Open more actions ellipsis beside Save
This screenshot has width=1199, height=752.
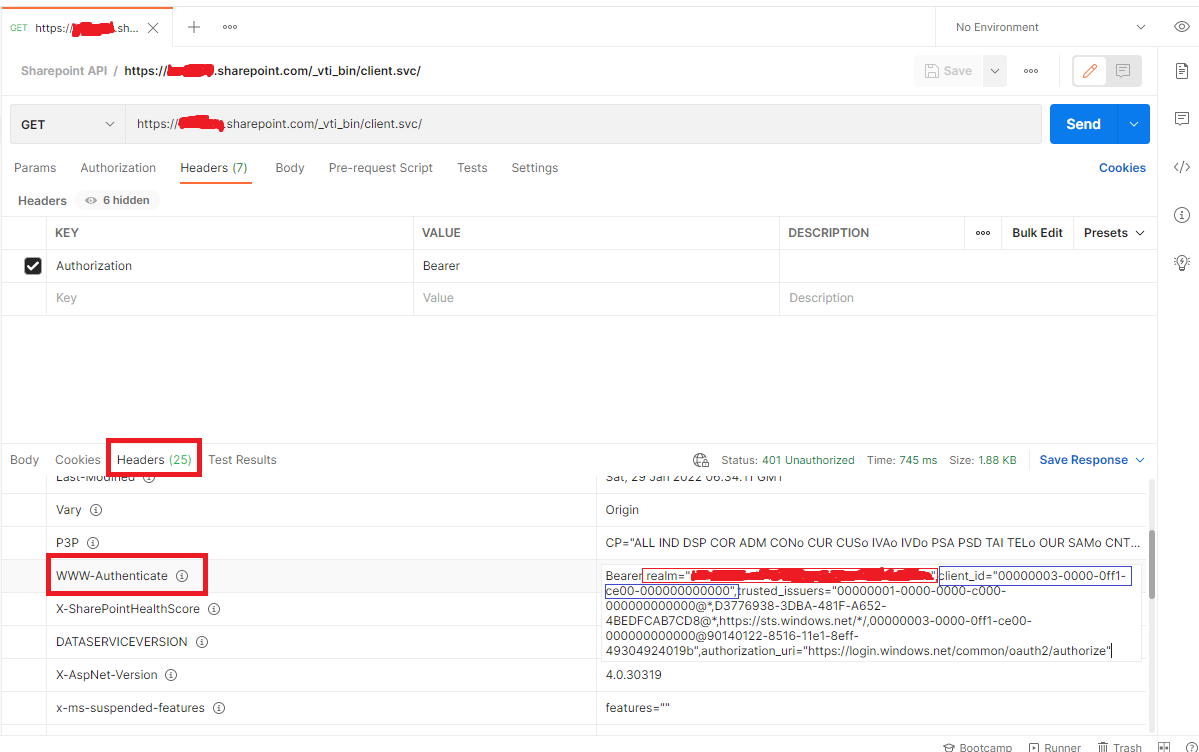tap(1031, 70)
